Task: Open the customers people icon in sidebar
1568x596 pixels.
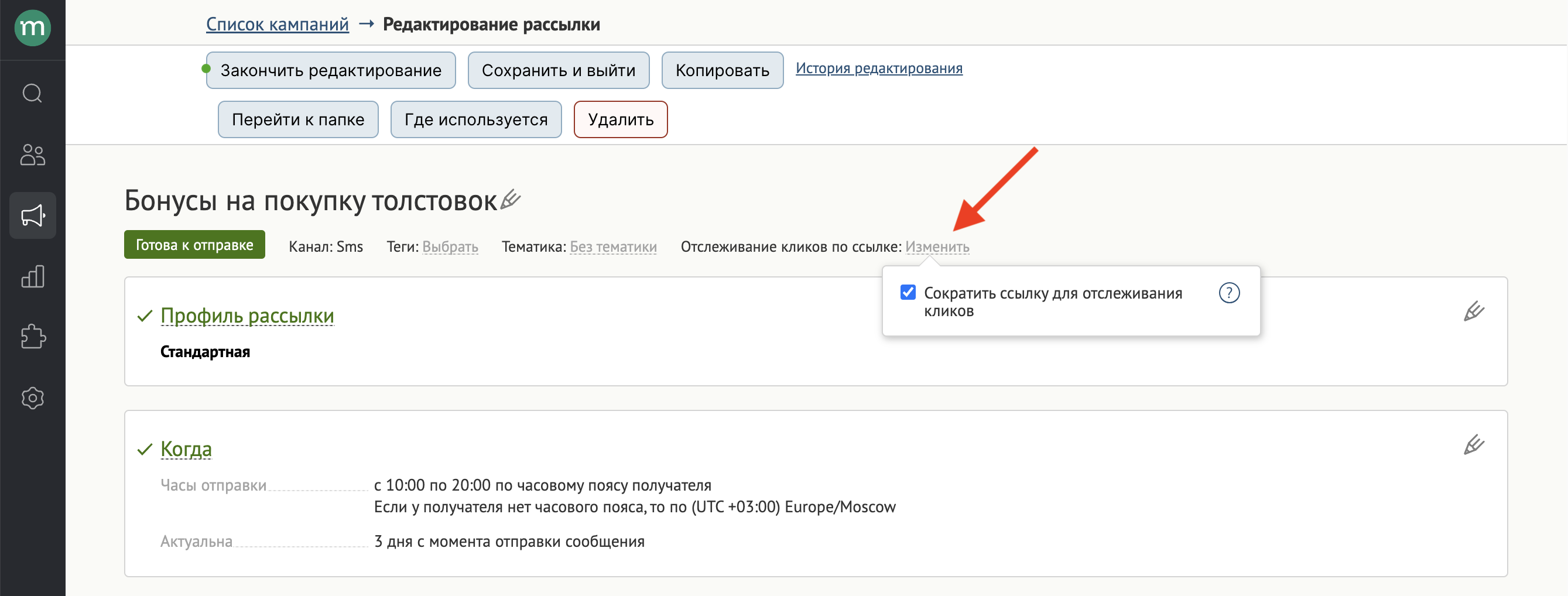Action: 32,155
